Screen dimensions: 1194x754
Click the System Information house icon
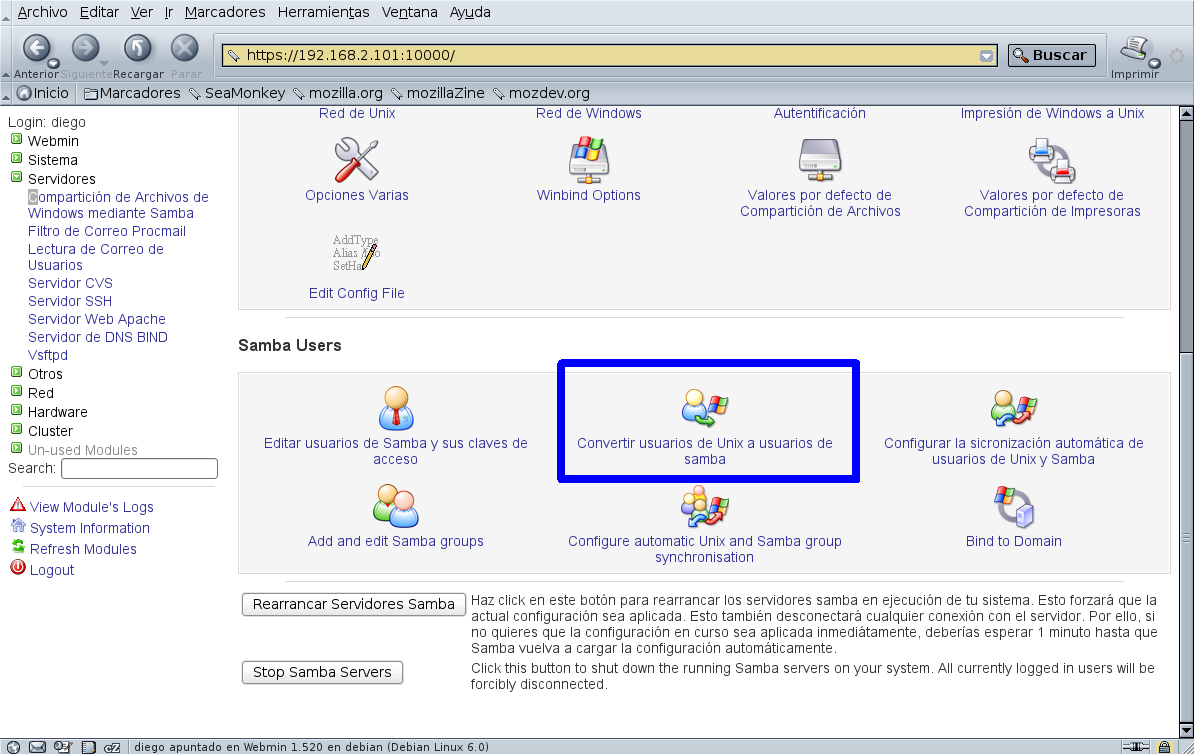pyautogui.click(x=18, y=526)
